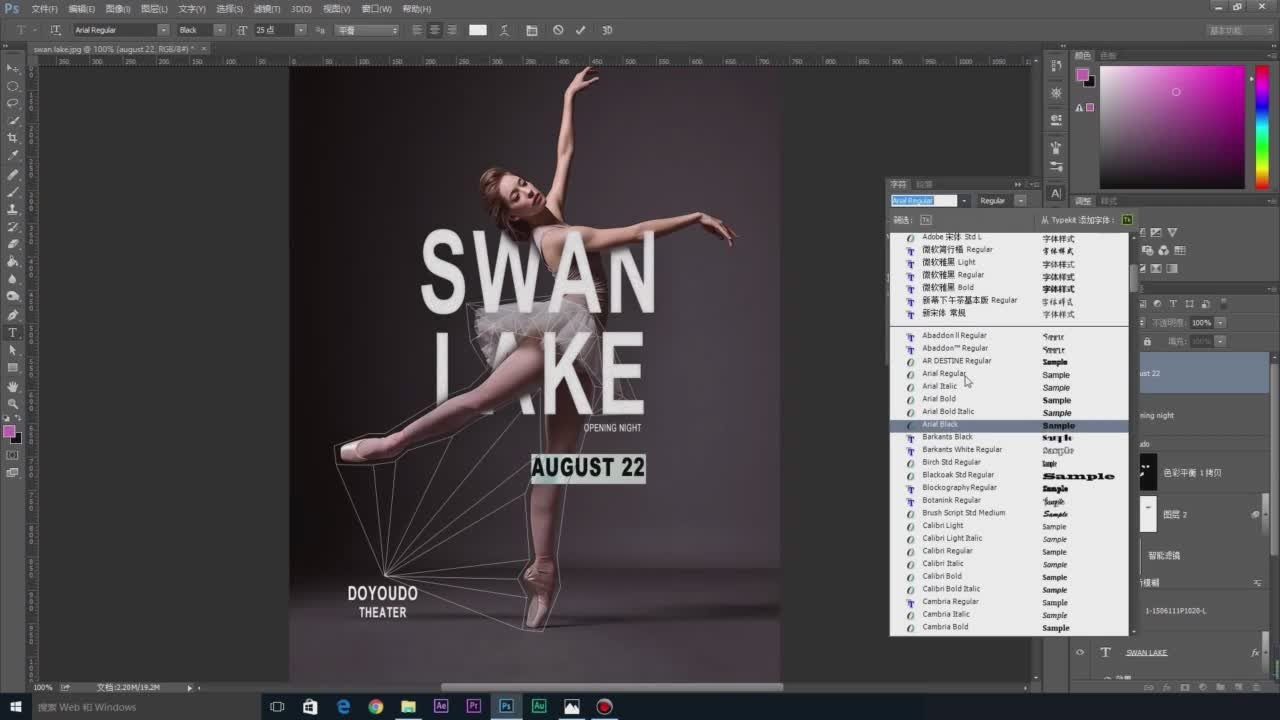Open the History panel dock icon
This screenshot has height=720, width=1280.
coord(1056,66)
